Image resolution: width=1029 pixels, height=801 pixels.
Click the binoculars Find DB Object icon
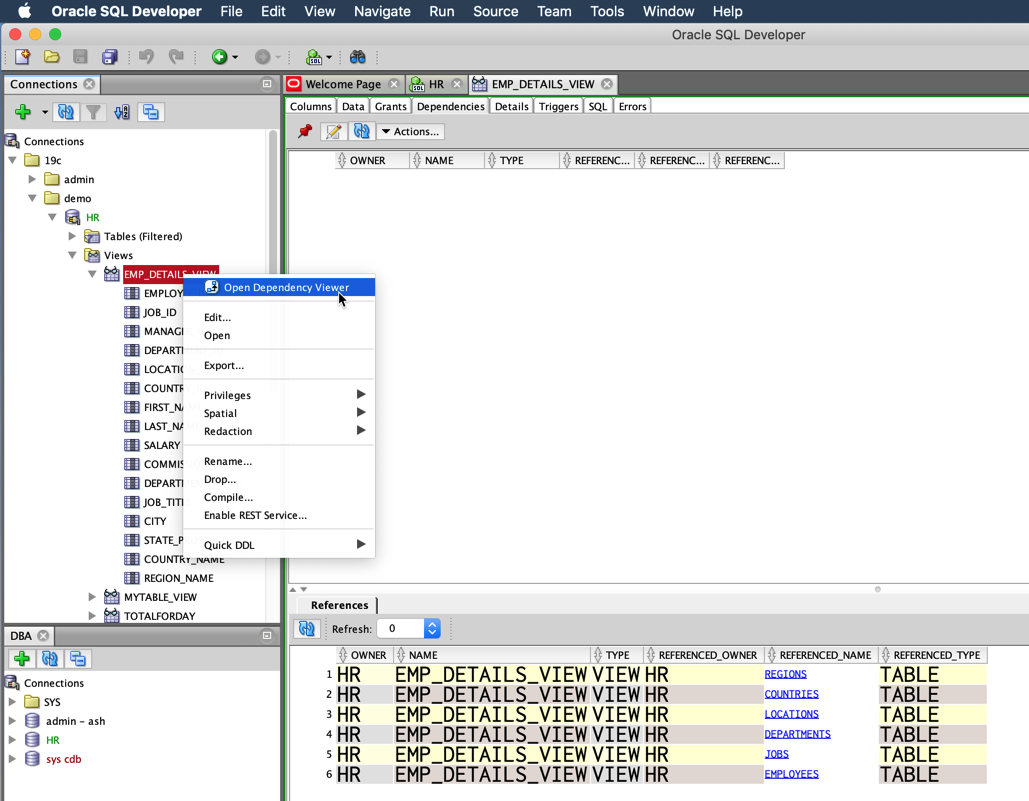point(358,57)
